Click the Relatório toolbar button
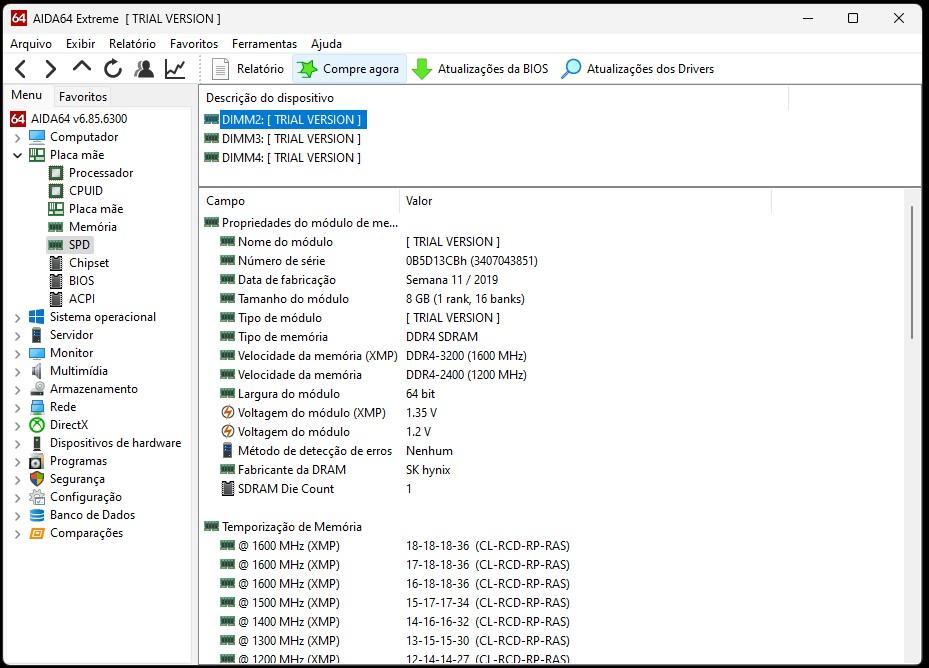 click(x=248, y=69)
